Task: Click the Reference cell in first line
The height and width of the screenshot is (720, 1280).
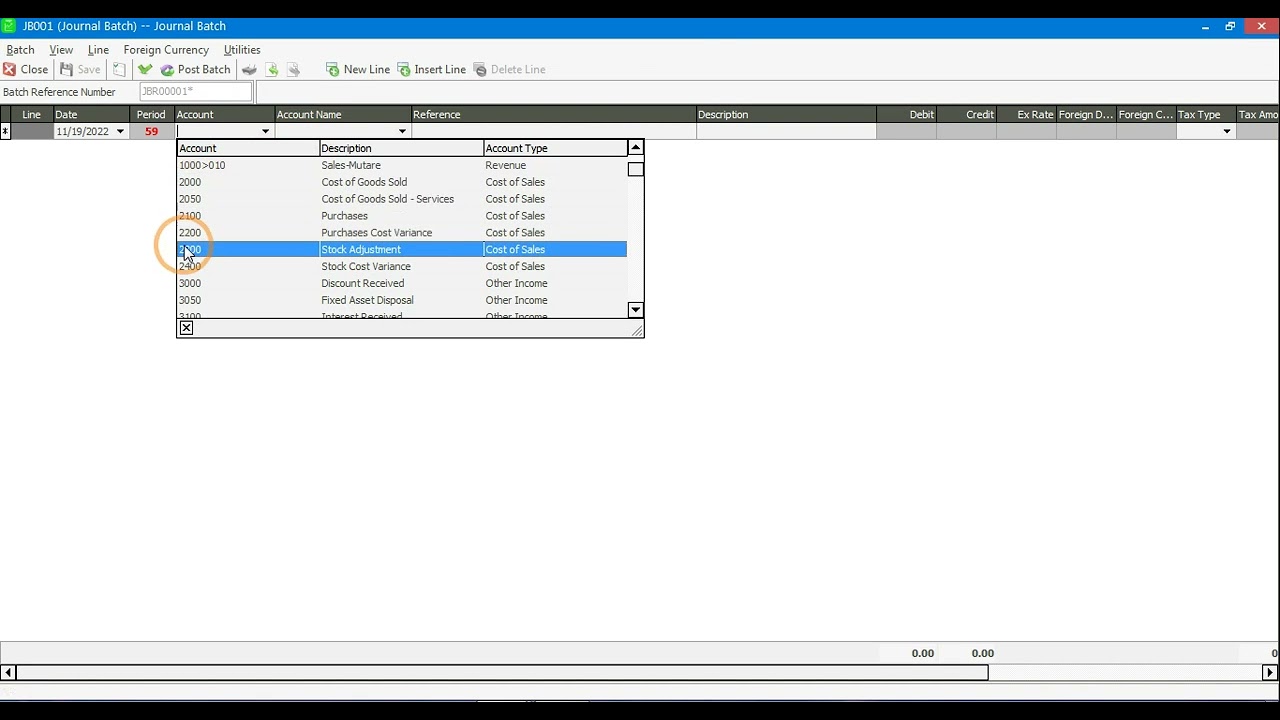Action: pos(554,132)
